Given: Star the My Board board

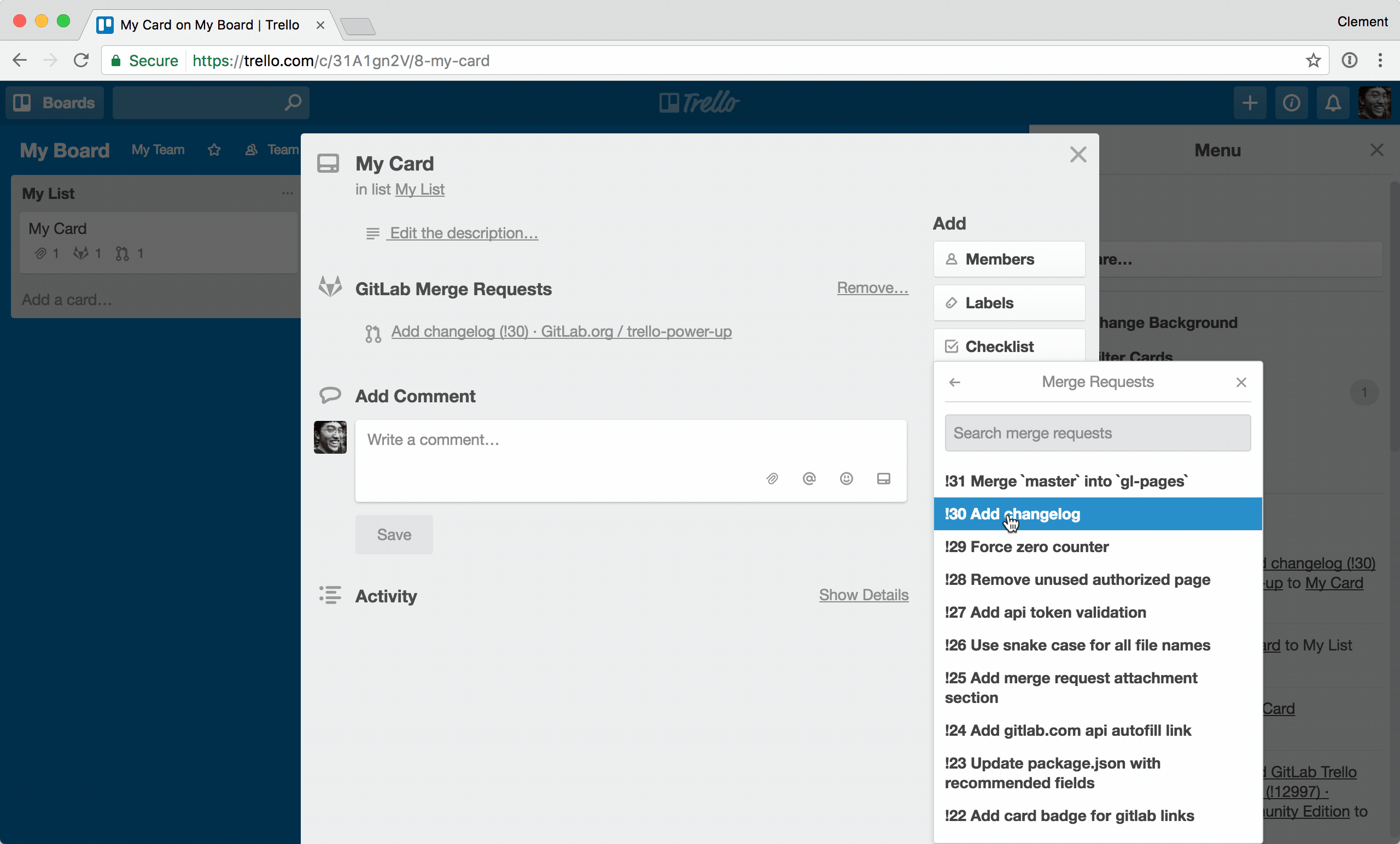Looking at the screenshot, I should (214, 149).
